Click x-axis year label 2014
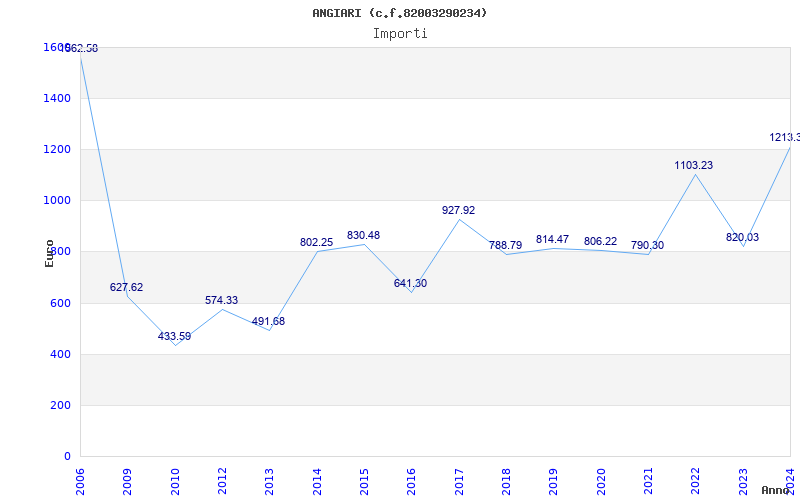 coord(317,482)
